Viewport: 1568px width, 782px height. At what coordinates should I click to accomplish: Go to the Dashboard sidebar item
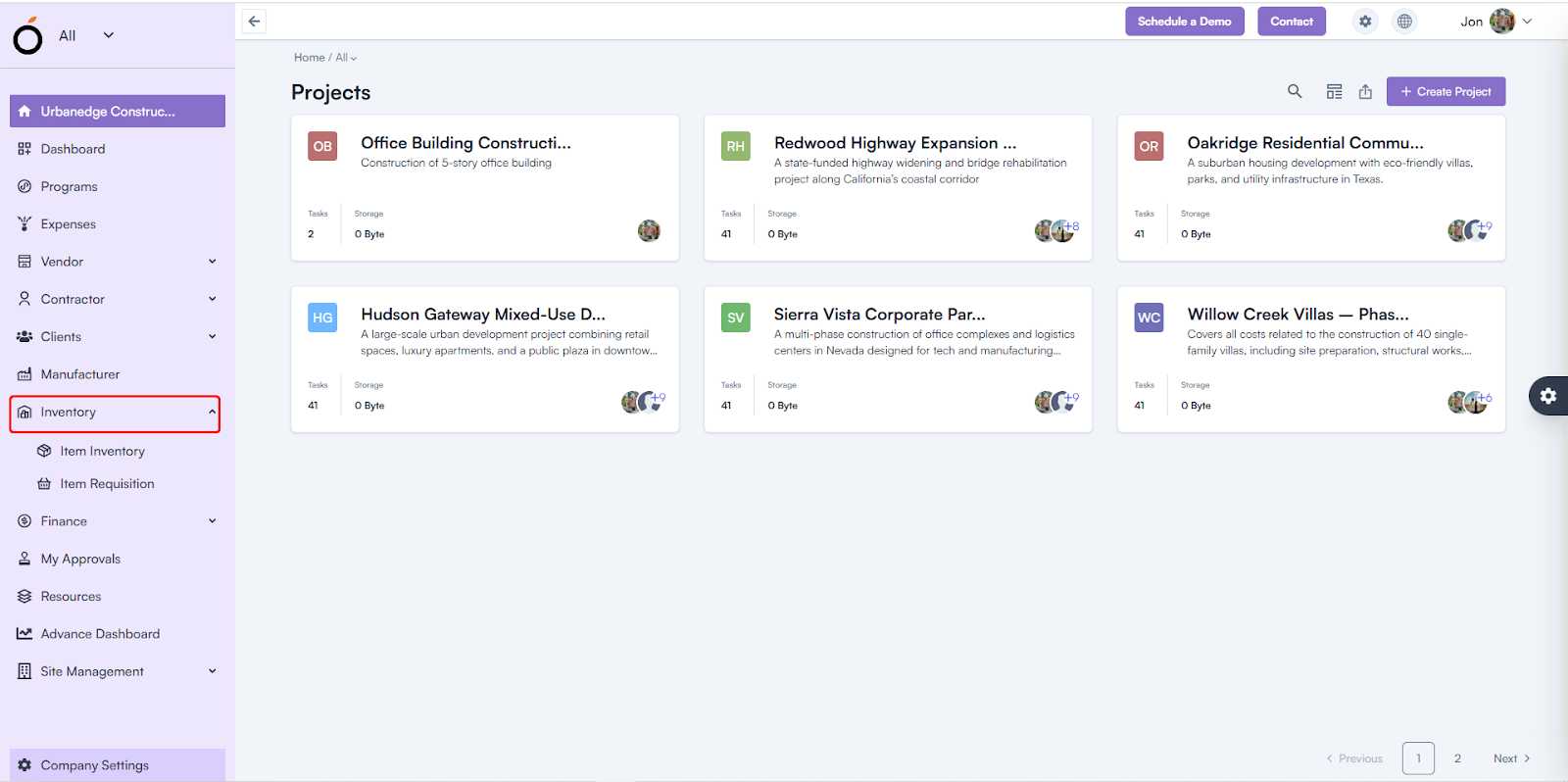[73, 149]
